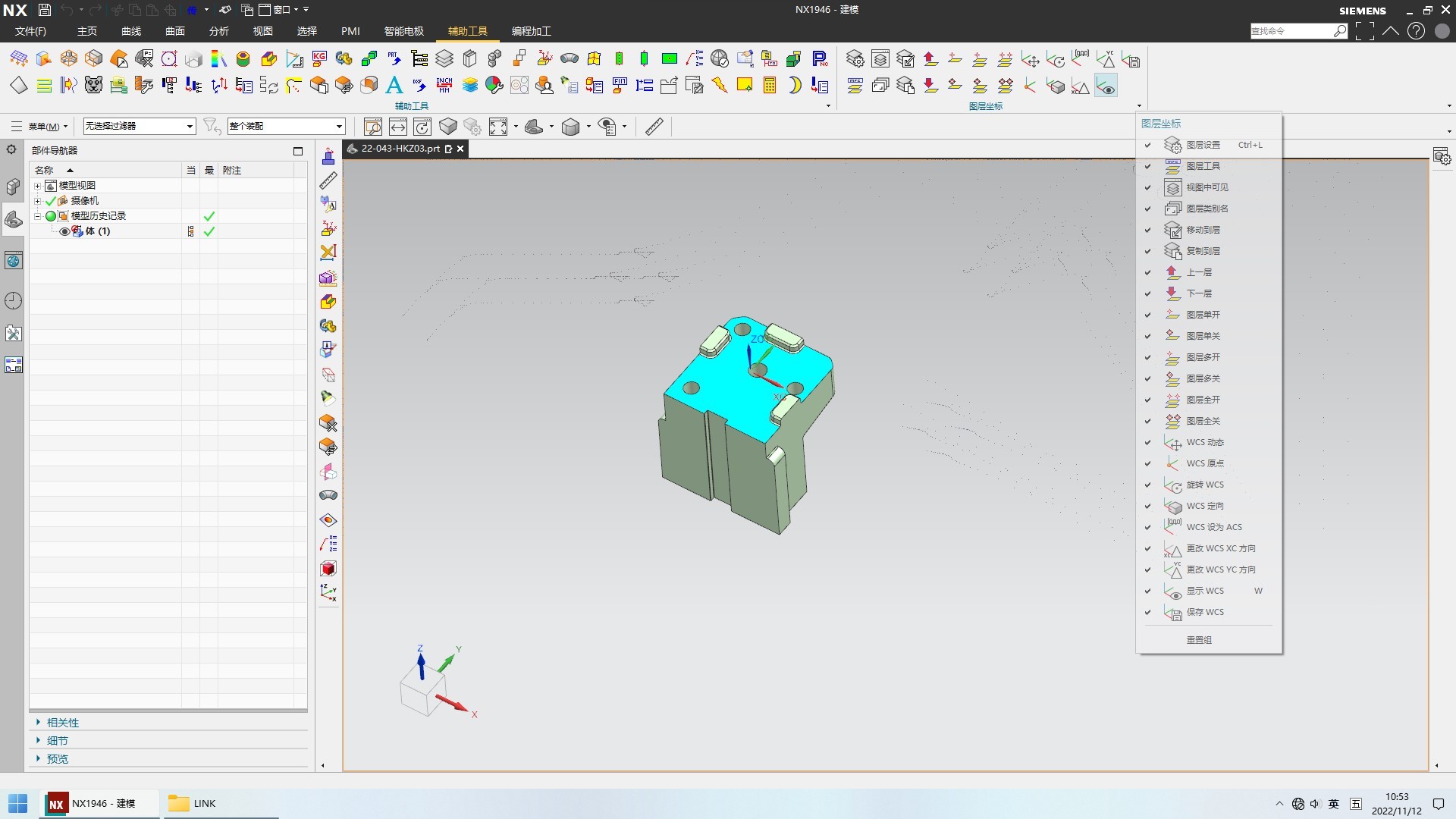Click the crescent moon icon
1456x819 pixels.
[795, 85]
